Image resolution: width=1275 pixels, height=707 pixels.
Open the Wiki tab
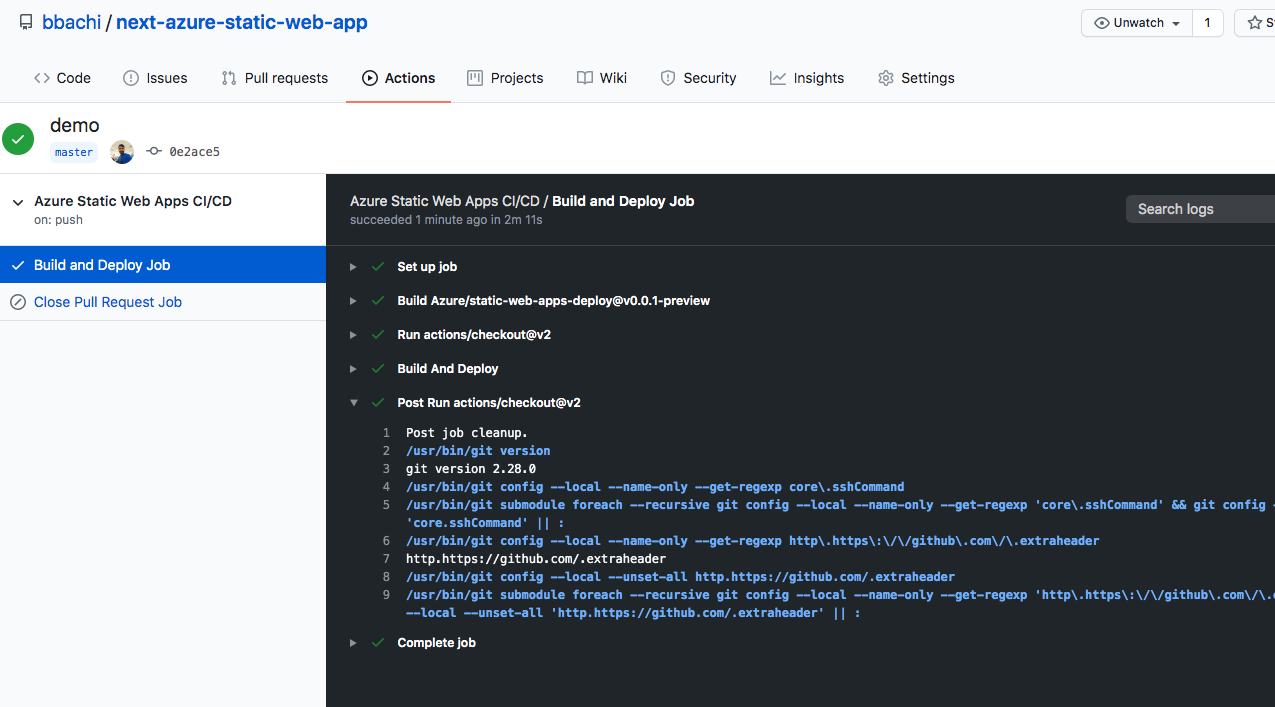coord(602,78)
